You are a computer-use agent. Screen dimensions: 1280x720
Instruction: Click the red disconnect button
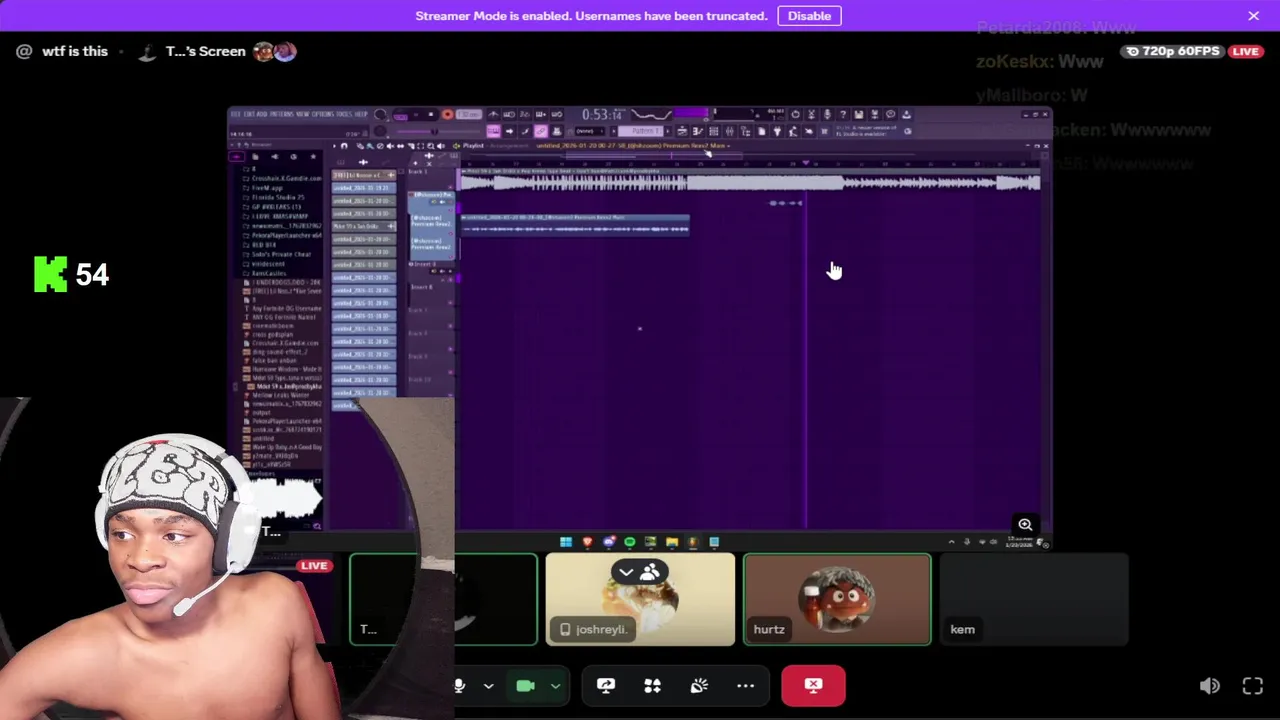813,686
